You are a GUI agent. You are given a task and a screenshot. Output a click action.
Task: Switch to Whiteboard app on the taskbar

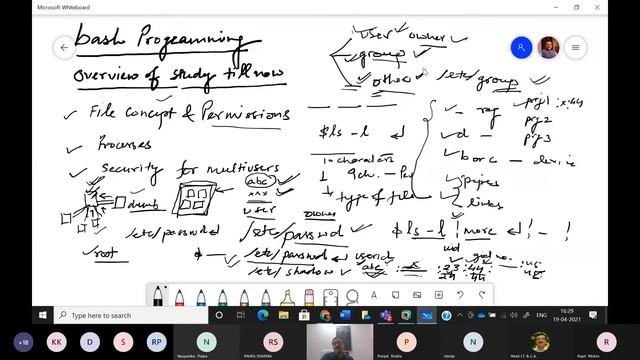pyautogui.click(x=427, y=315)
